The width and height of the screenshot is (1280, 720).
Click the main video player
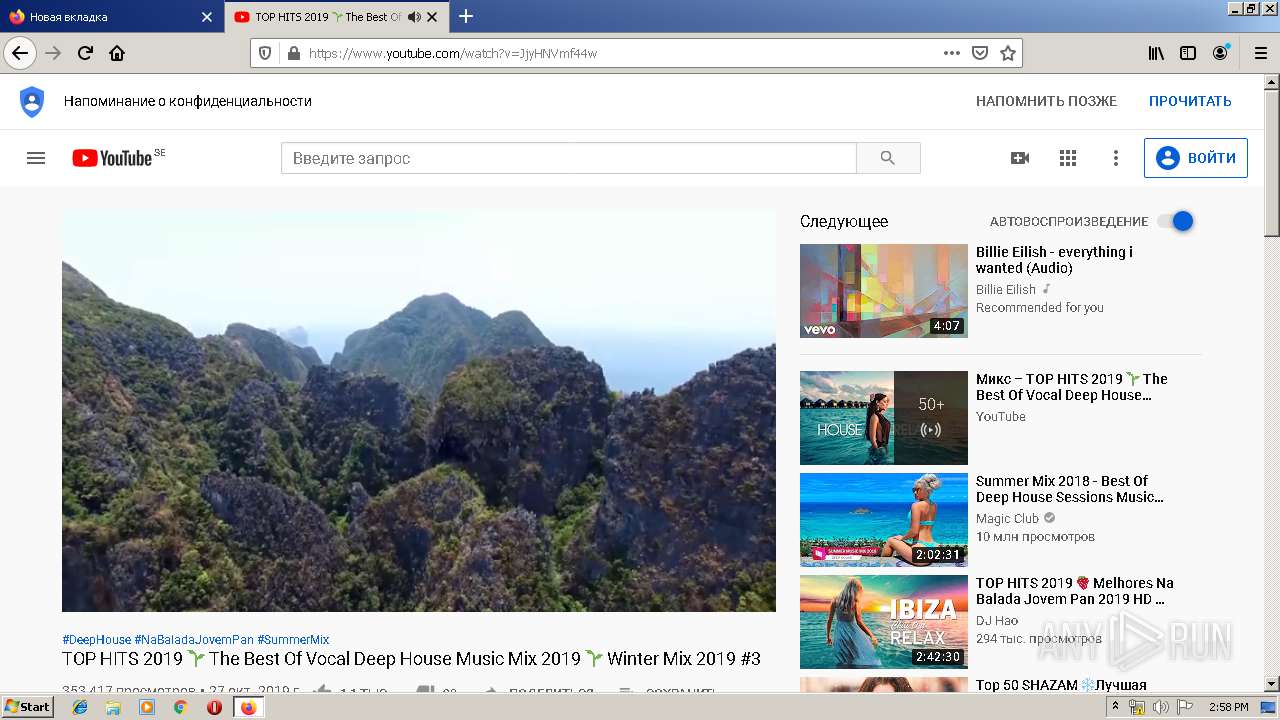419,410
